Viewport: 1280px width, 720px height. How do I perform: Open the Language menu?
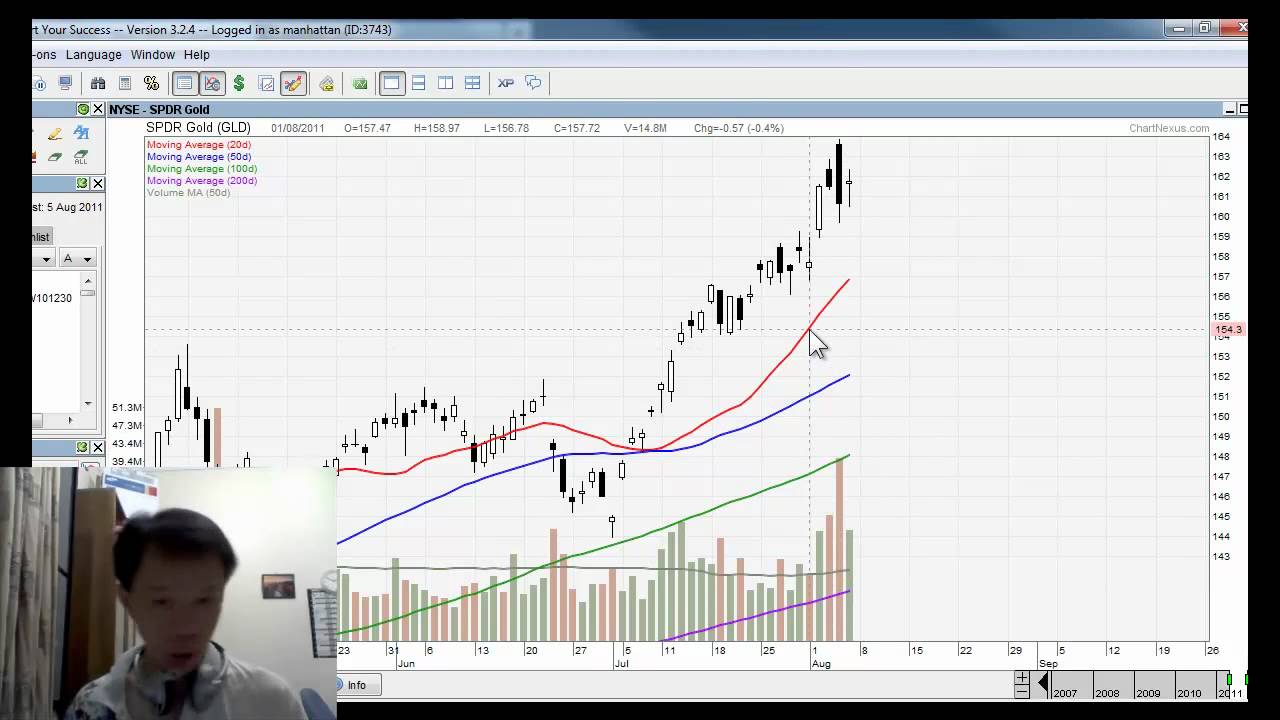click(93, 55)
